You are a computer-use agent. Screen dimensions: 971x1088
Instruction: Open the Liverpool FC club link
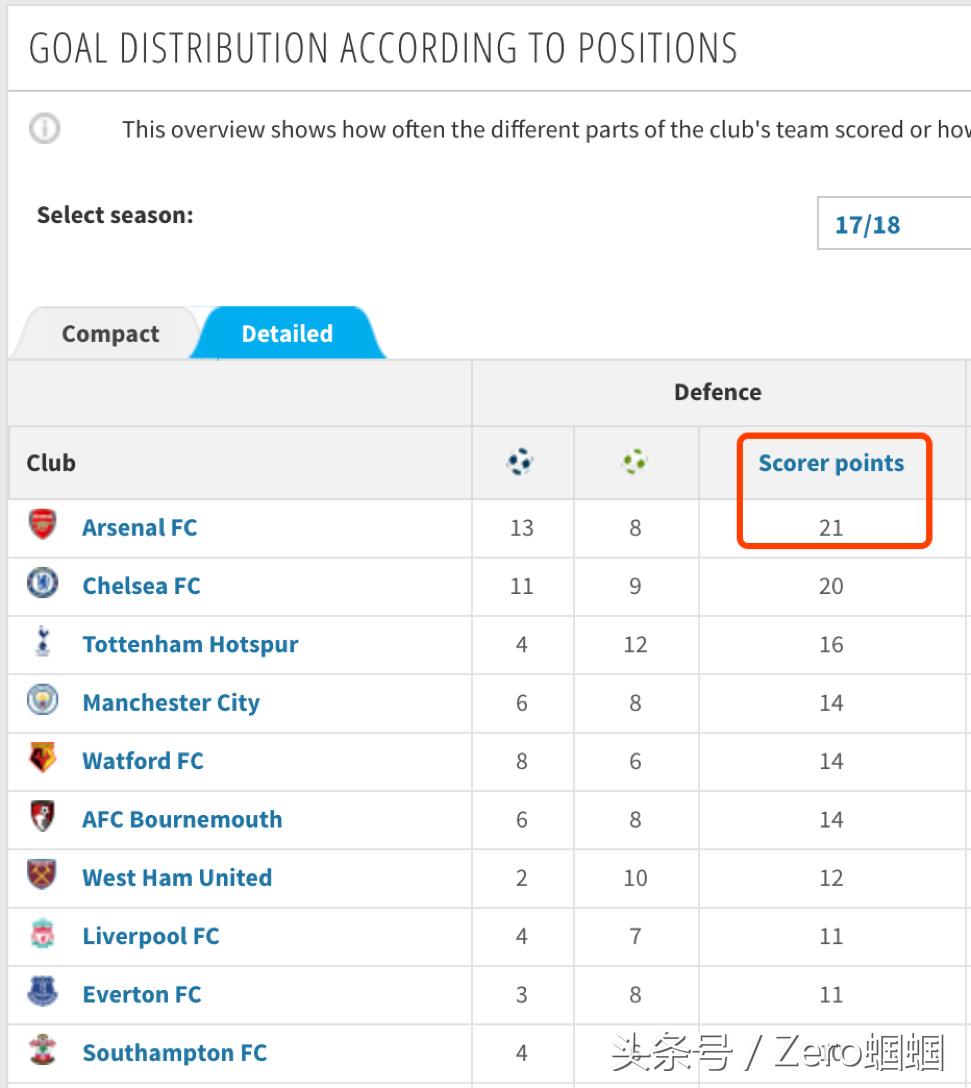[x=150, y=936]
